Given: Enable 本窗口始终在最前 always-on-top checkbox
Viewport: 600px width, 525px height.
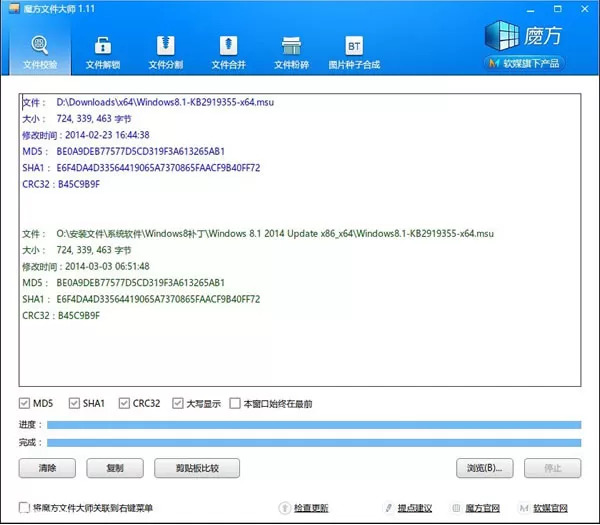Looking at the screenshot, I should click(235, 403).
